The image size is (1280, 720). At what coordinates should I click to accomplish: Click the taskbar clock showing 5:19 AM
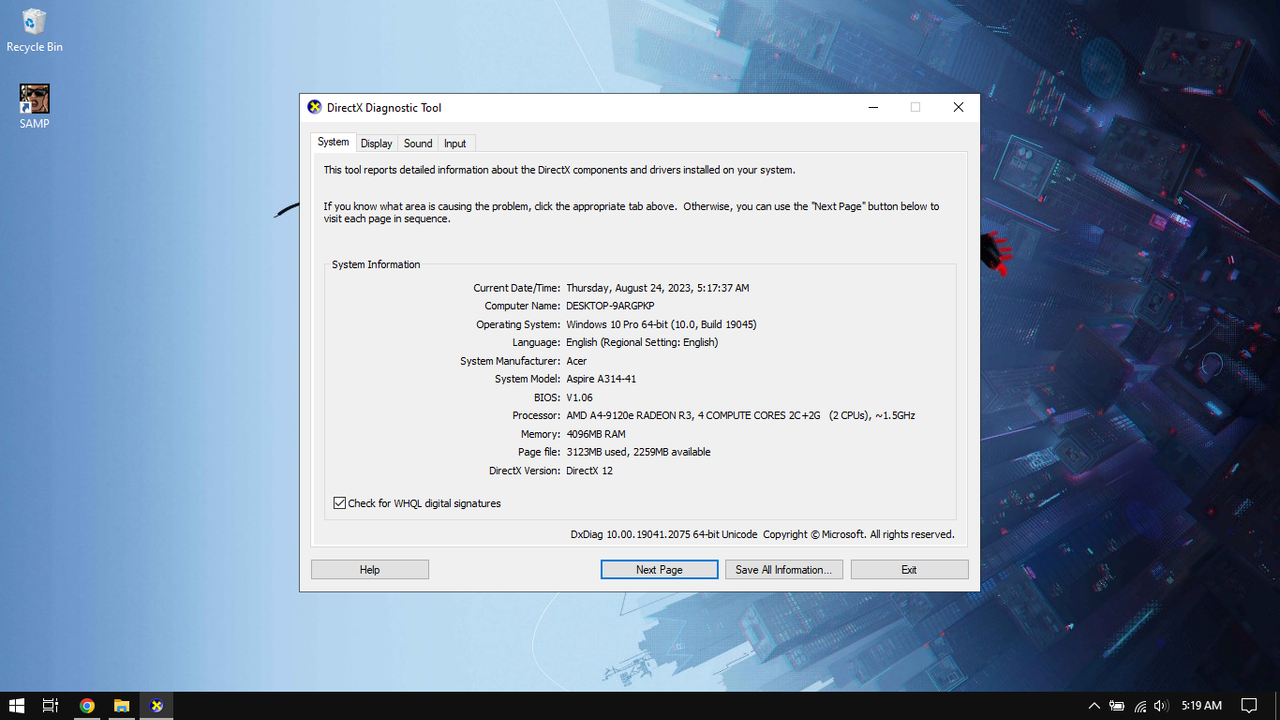coord(1201,705)
